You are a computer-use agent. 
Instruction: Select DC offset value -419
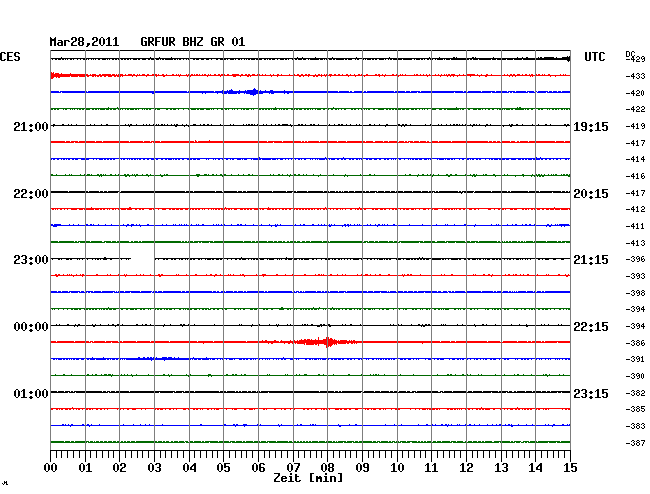click(635, 126)
